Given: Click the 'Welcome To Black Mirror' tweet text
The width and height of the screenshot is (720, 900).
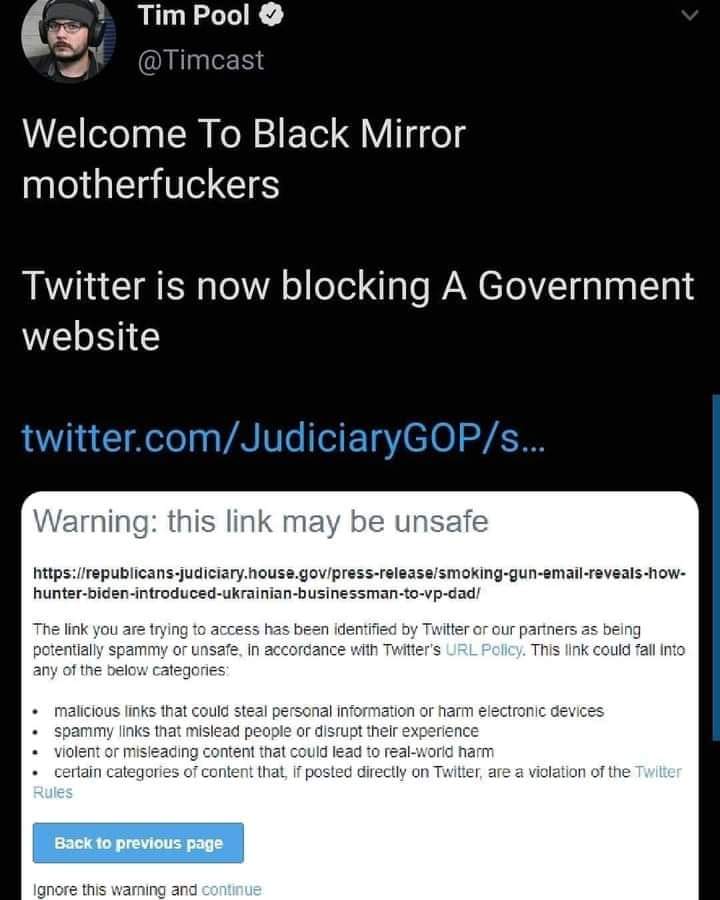Looking at the screenshot, I should tap(243, 159).
